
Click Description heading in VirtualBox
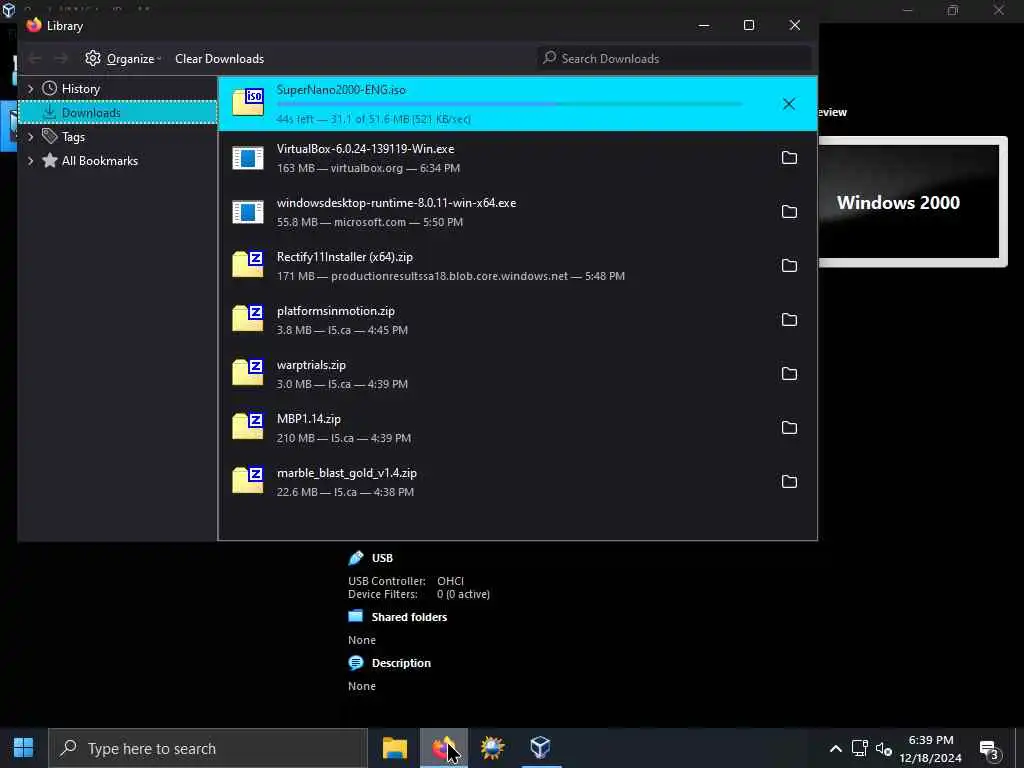[401, 663]
